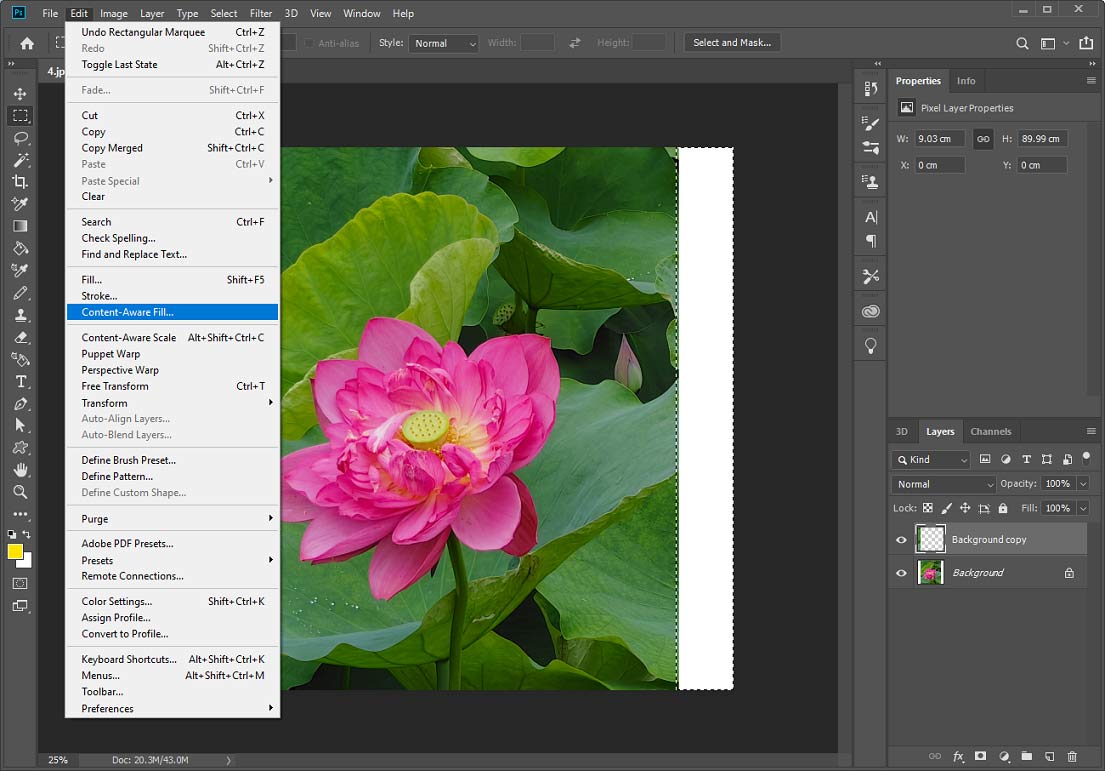Select the Lasso tool

pos(20,138)
